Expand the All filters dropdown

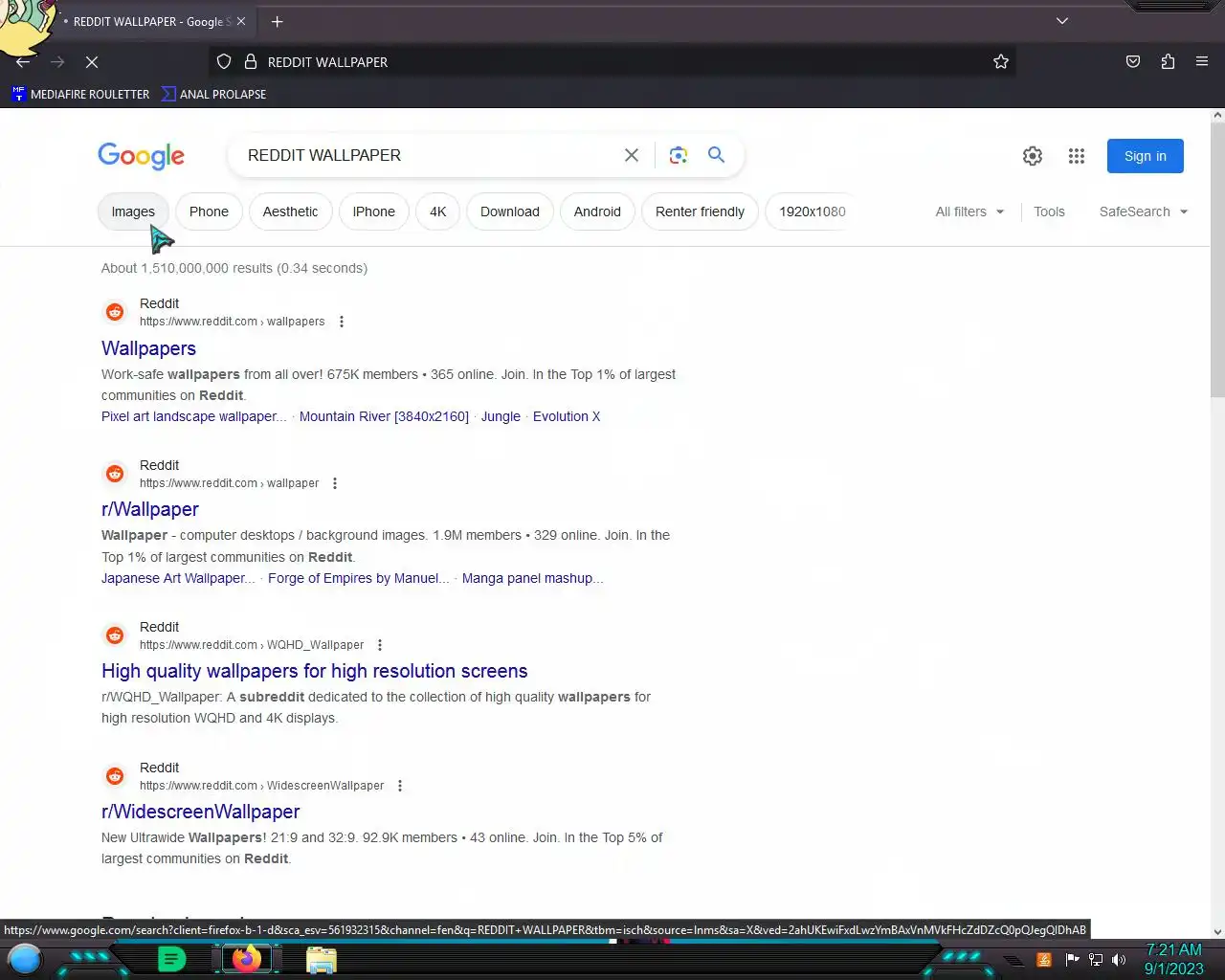coord(969,212)
